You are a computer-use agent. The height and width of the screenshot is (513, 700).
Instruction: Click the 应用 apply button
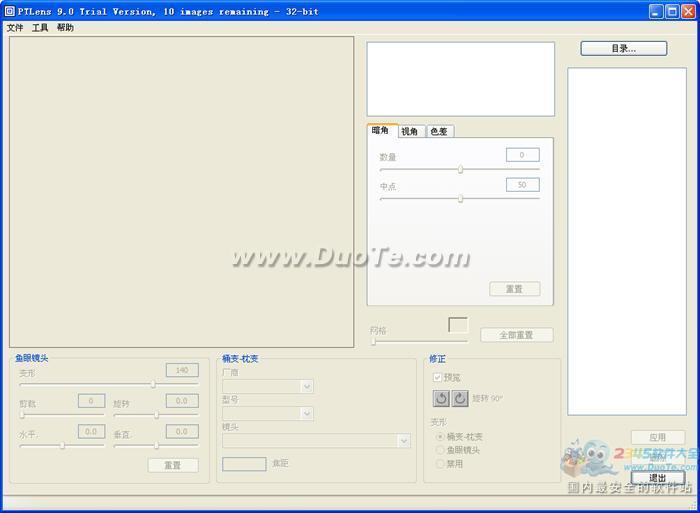(658, 437)
